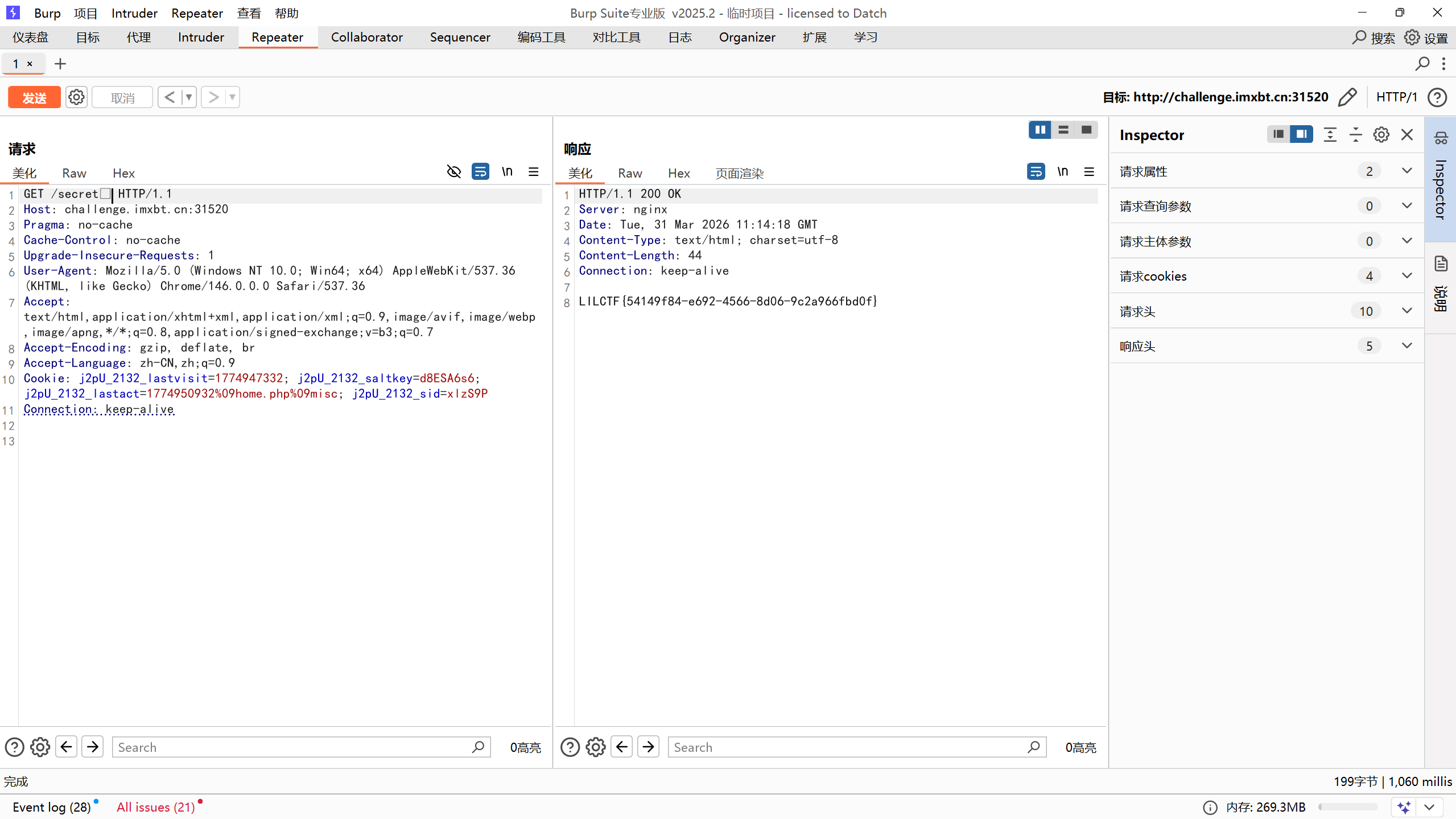This screenshot has height=819, width=1456.
Task: Toggle line wrap in the response panel
Action: tap(1036, 172)
